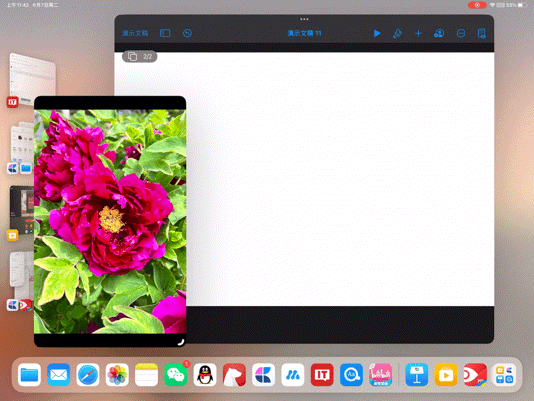Open the yellow play-button video app
The width and height of the screenshot is (534, 401).
[x=446, y=375]
